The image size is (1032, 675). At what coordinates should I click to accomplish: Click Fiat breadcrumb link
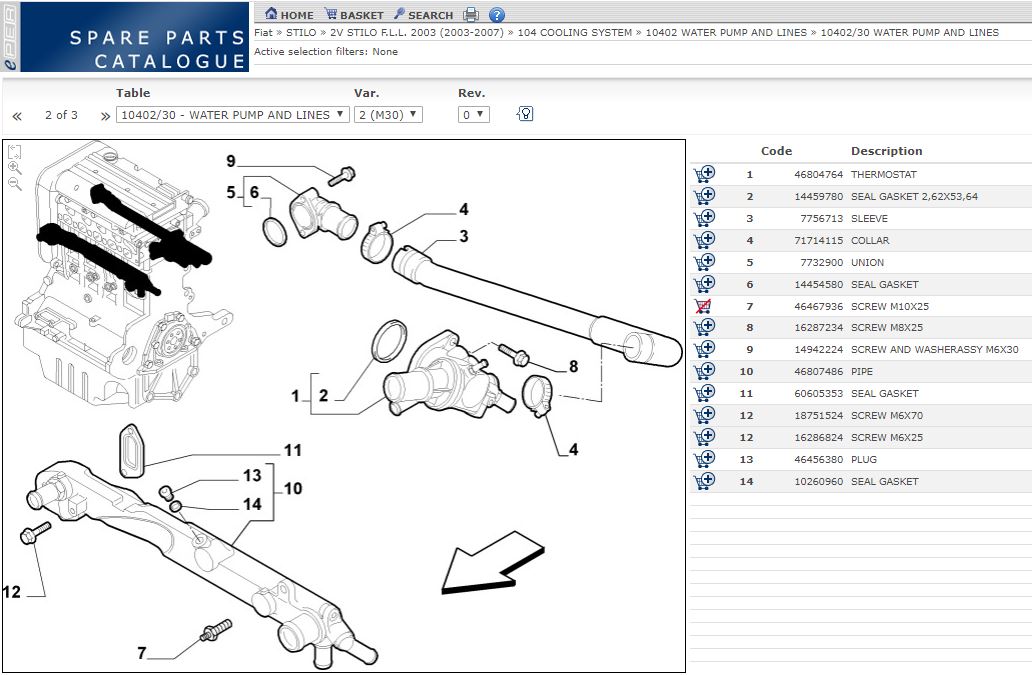pyautogui.click(x=263, y=32)
